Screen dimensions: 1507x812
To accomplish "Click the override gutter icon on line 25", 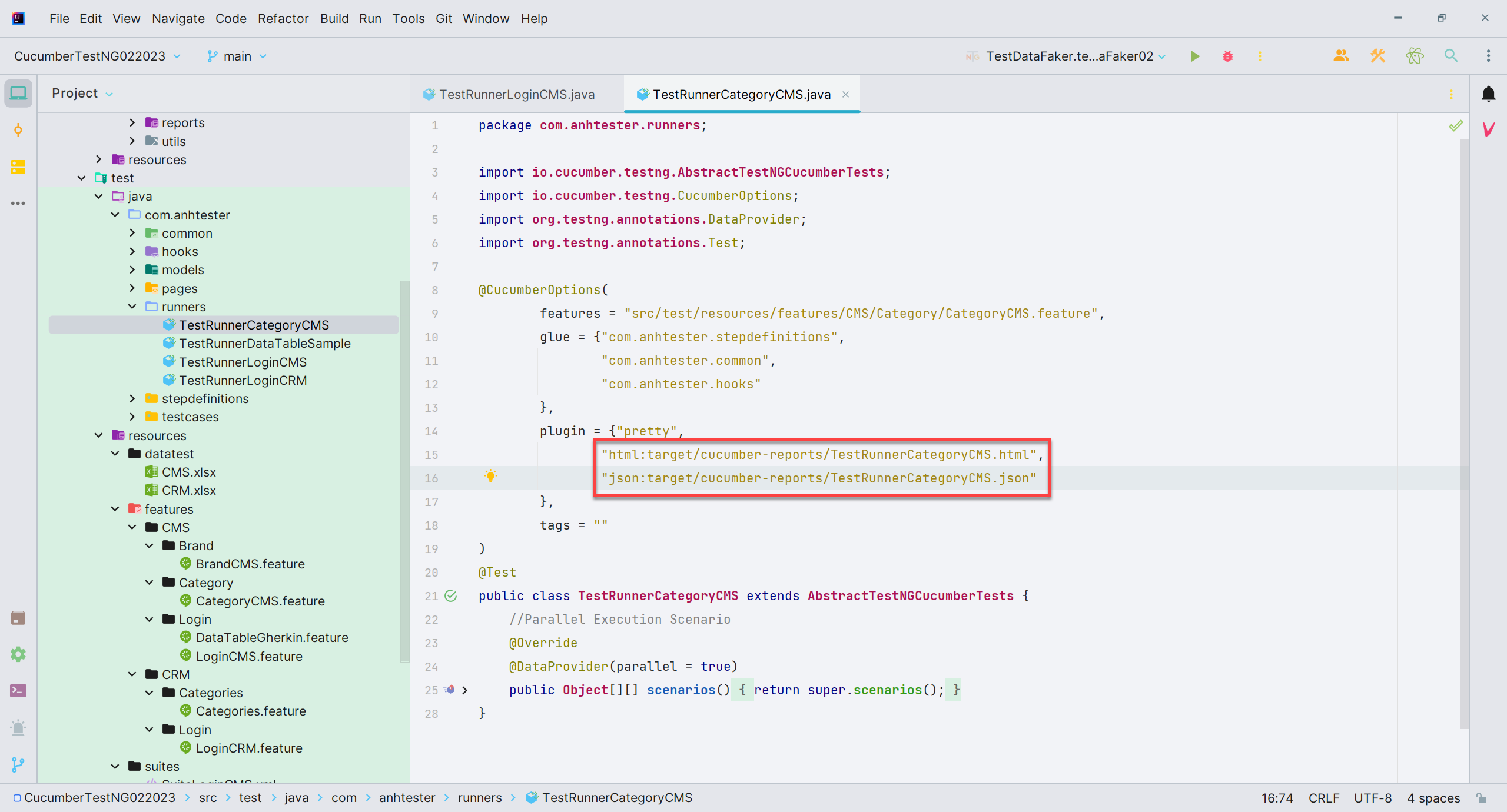I will point(450,690).
